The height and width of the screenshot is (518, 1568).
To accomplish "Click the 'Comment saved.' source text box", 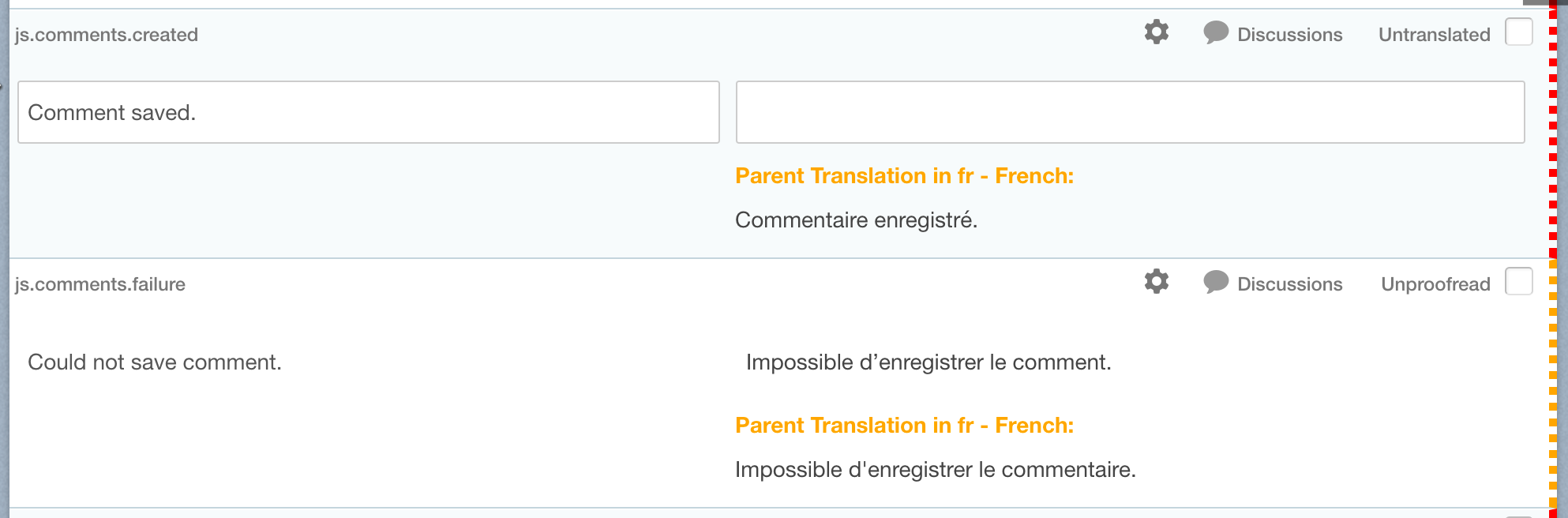I will pyautogui.click(x=369, y=112).
